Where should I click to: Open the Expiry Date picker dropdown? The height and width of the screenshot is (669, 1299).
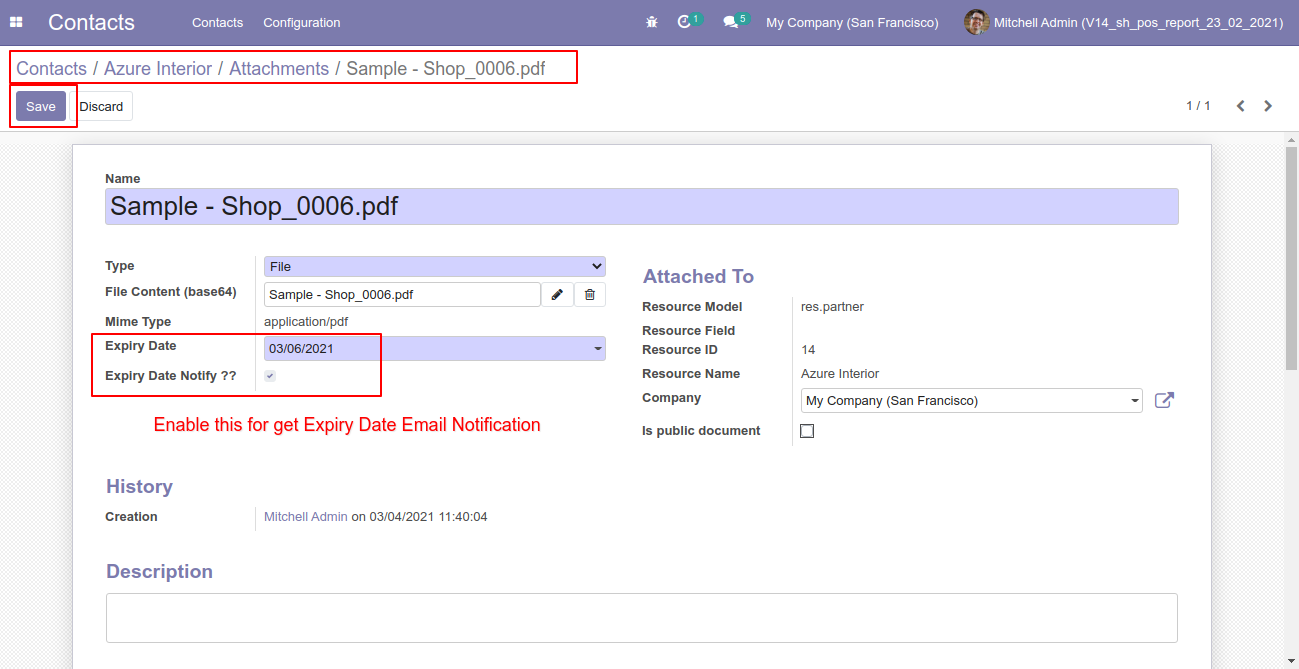point(434,348)
